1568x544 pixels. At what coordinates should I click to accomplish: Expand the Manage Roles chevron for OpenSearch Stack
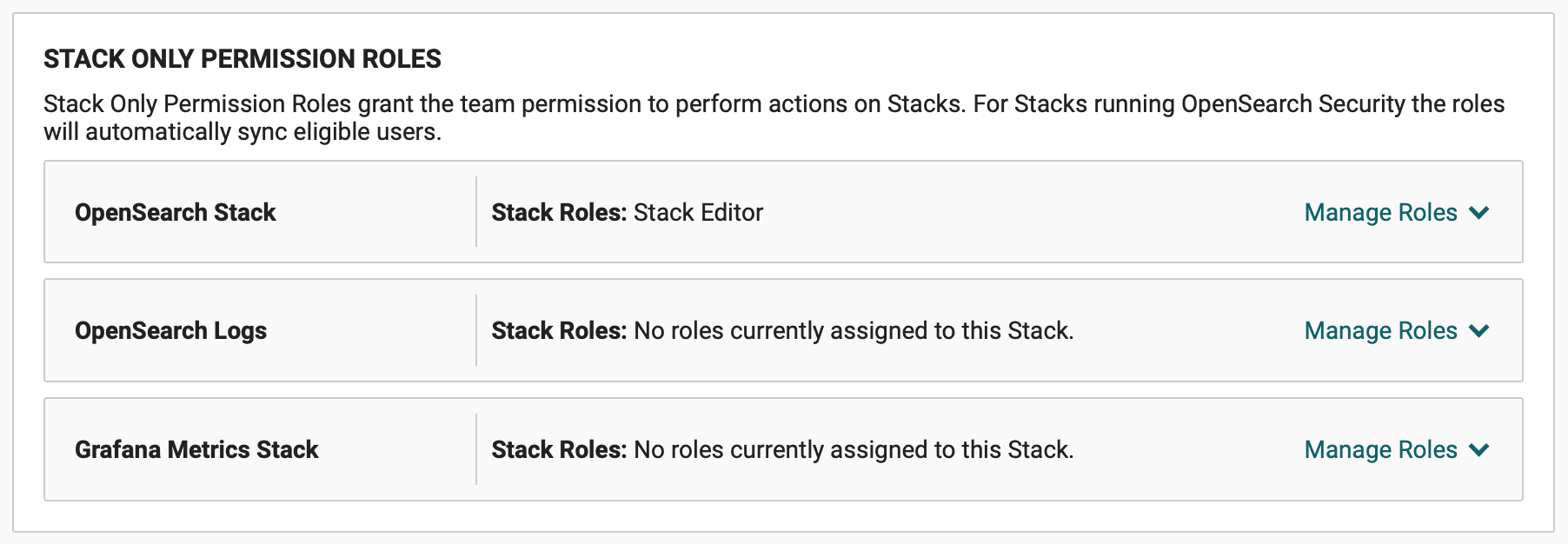tap(1481, 212)
